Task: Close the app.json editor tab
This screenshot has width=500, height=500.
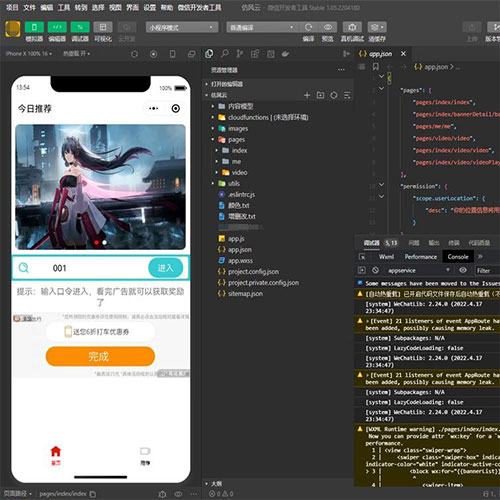Action: tap(403, 54)
